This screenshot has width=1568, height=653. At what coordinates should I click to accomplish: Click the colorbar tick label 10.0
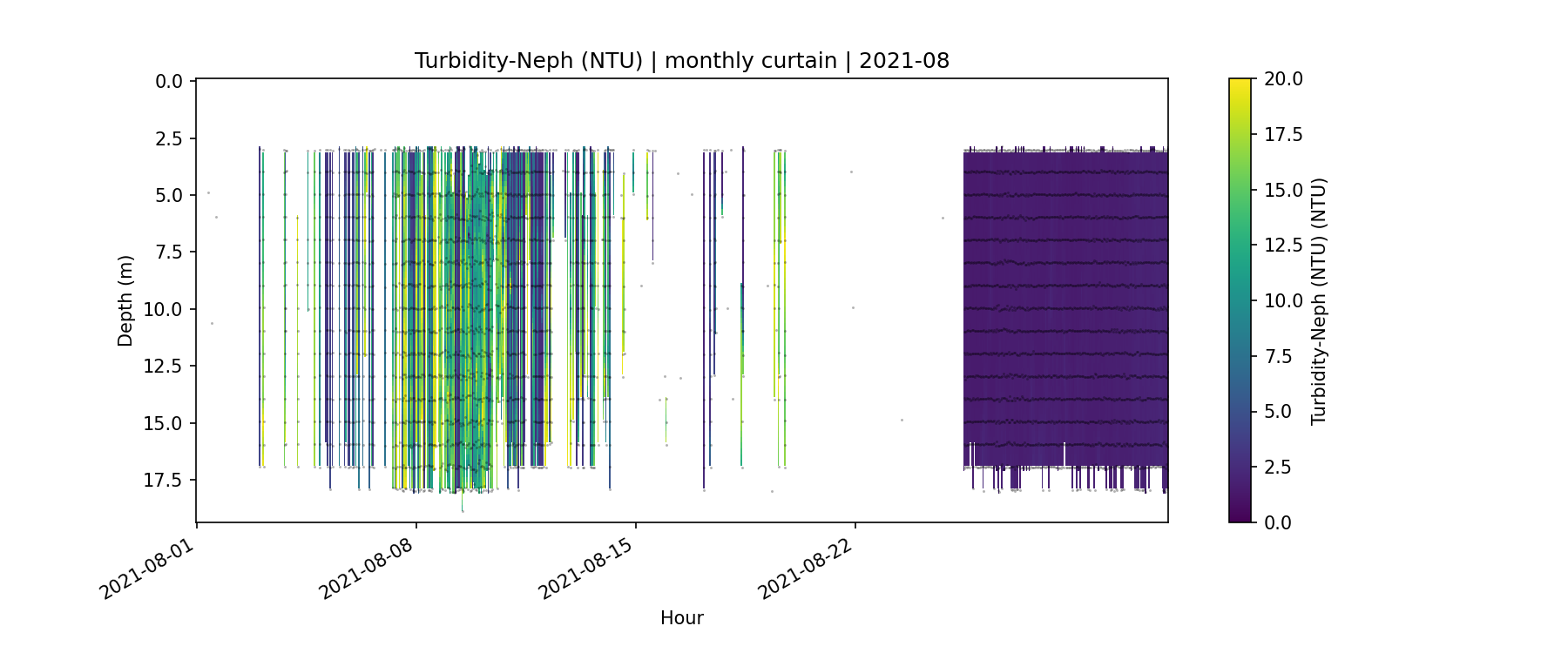click(1283, 301)
